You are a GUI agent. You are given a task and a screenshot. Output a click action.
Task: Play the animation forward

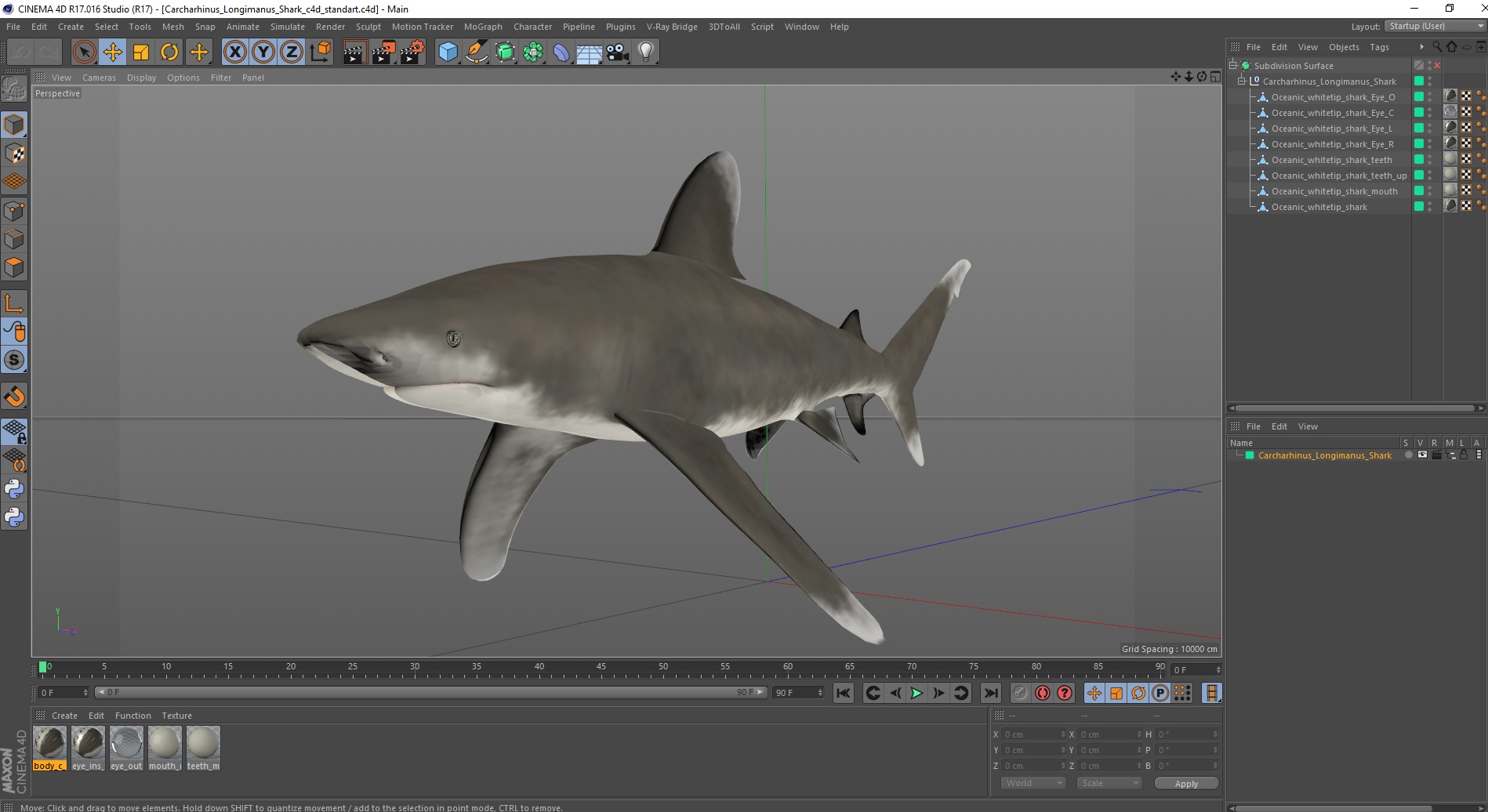(x=916, y=693)
